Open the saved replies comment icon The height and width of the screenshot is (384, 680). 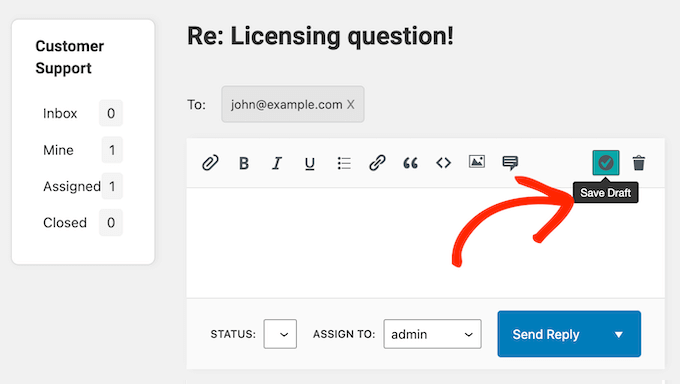(510, 163)
